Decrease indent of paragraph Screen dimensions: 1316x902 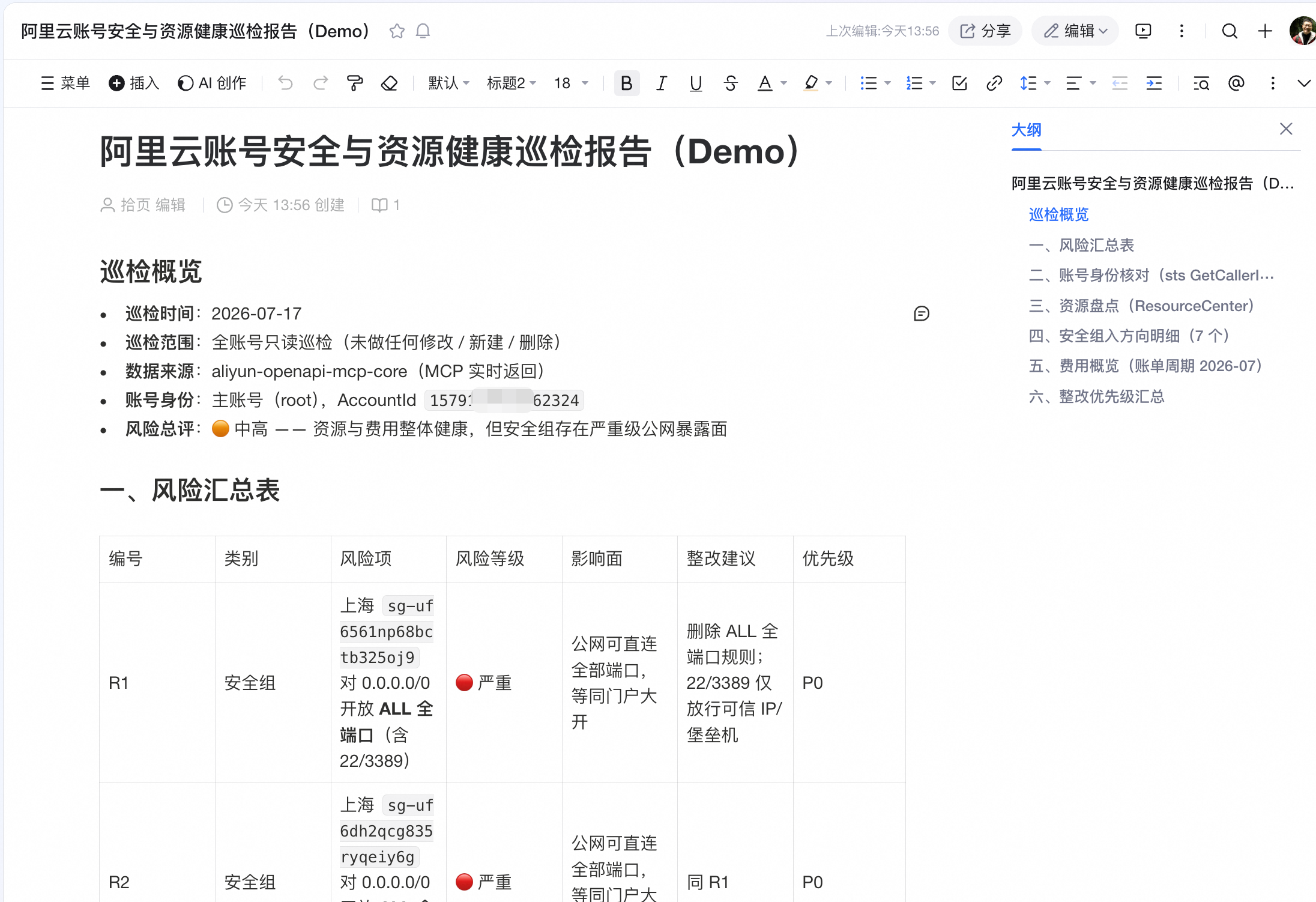[1120, 83]
